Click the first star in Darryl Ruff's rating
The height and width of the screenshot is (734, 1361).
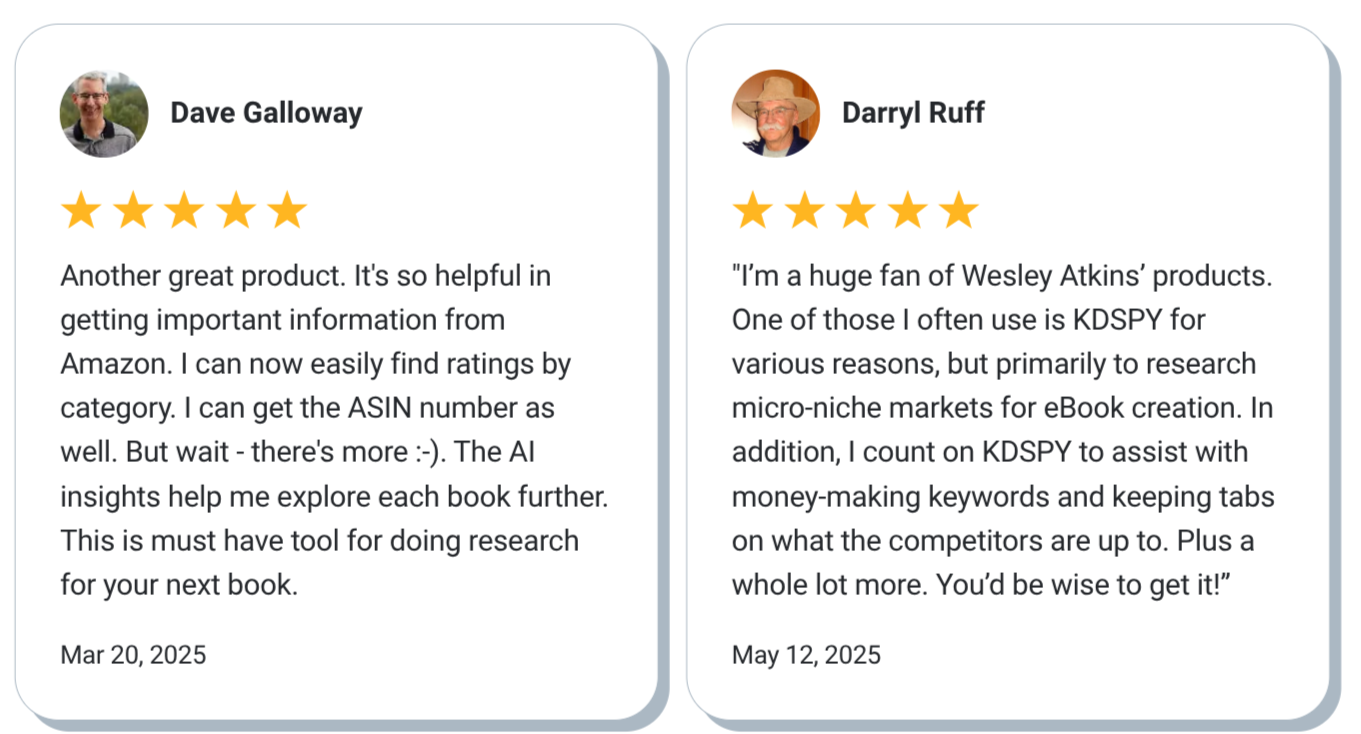coord(752,211)
